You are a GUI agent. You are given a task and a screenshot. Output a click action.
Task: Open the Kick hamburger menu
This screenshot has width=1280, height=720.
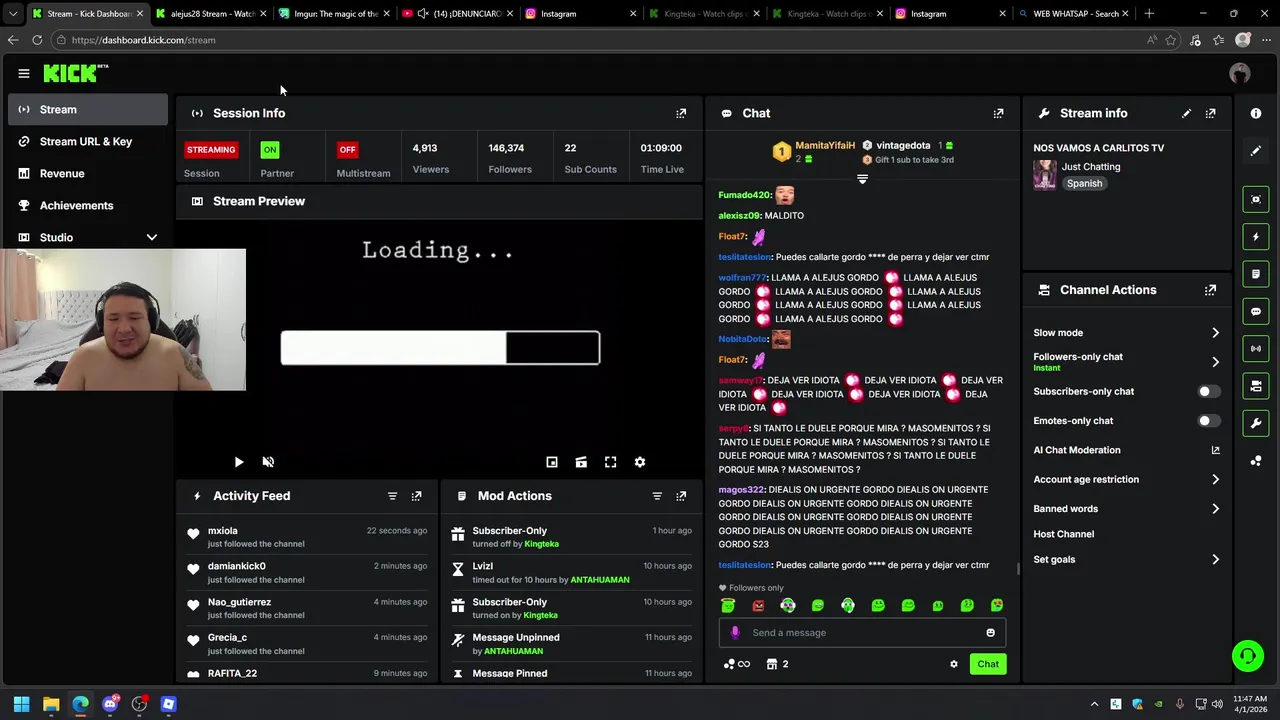[23, 73]
